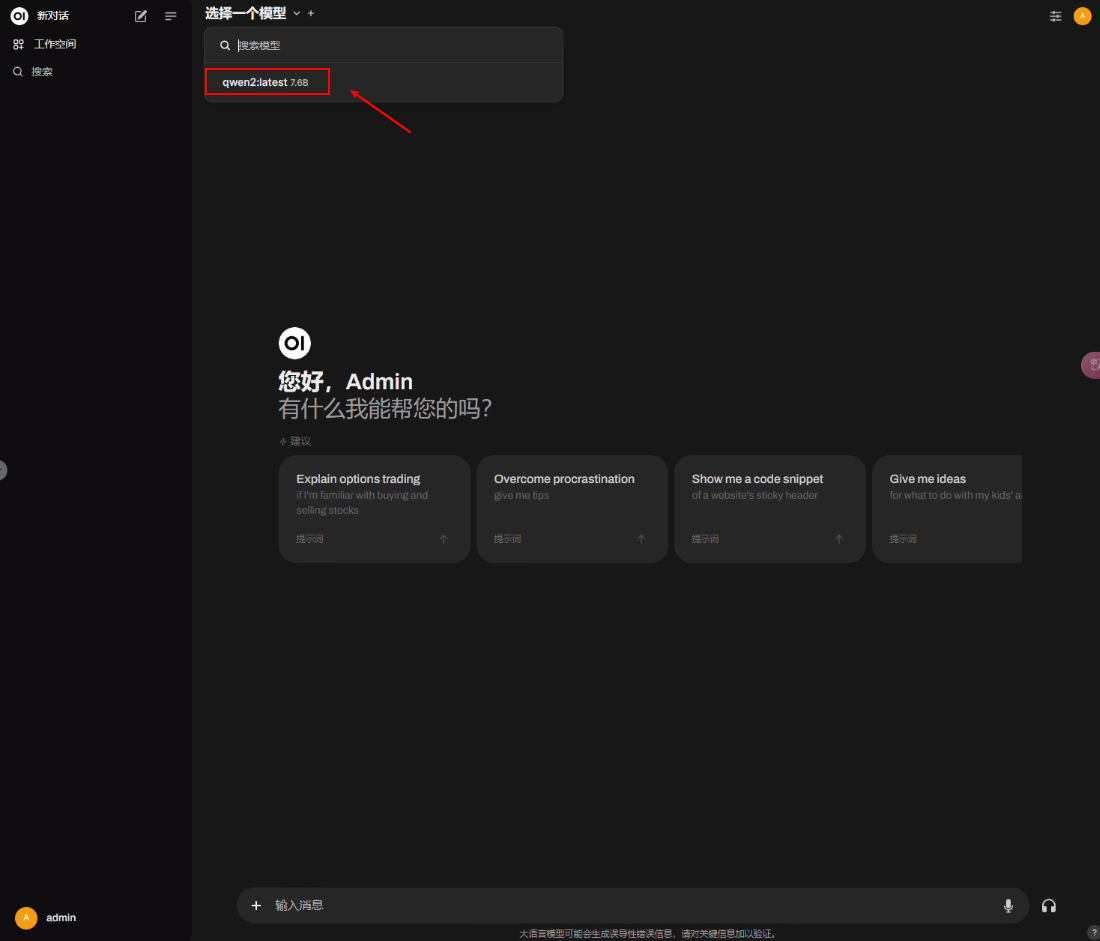Click the Give me ideas suggestion
Screen dimensions: 1100x941
[x=947, y=509]
